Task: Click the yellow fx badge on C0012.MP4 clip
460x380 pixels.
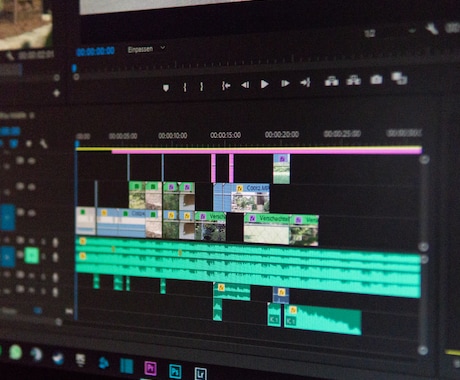Action: tap(239, 189)
